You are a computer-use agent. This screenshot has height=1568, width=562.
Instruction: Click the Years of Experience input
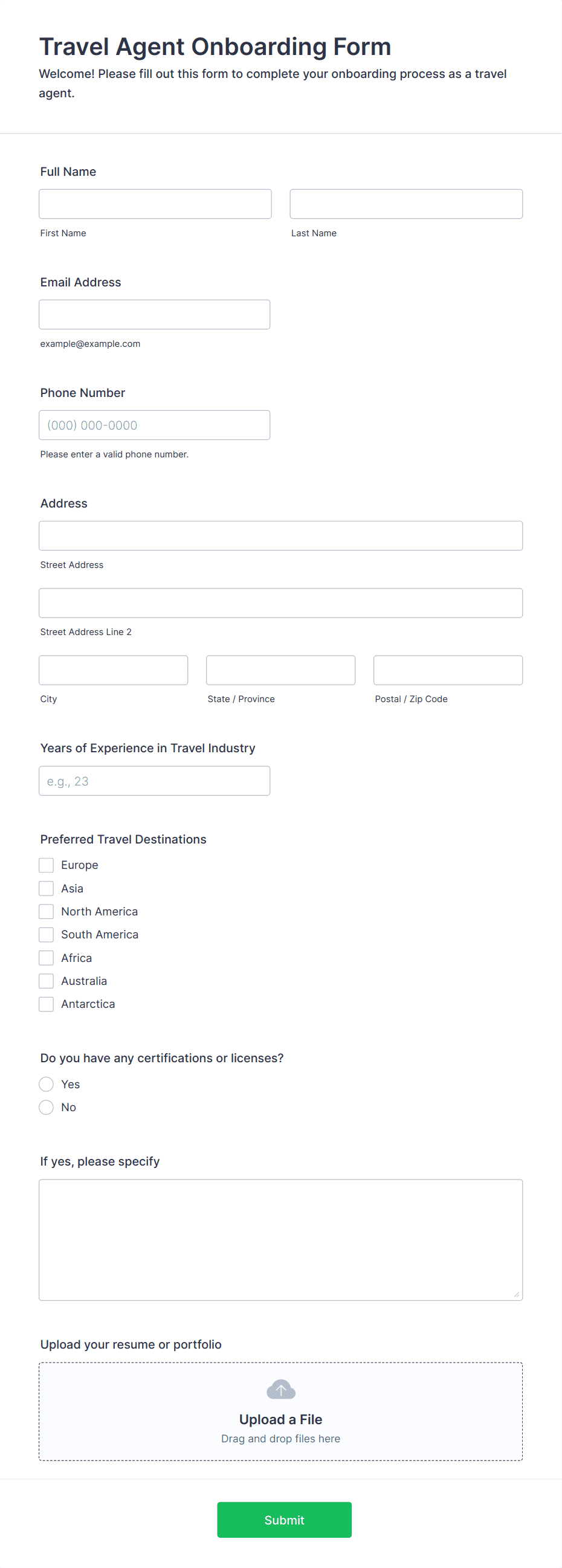[155, 781]
